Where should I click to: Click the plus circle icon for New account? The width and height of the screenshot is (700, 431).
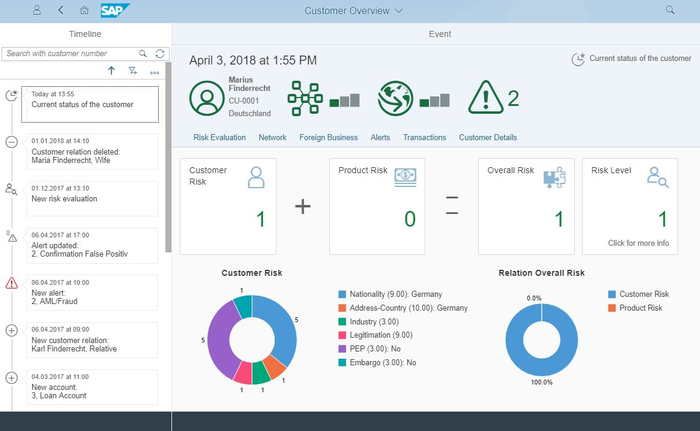pos(12,378)
